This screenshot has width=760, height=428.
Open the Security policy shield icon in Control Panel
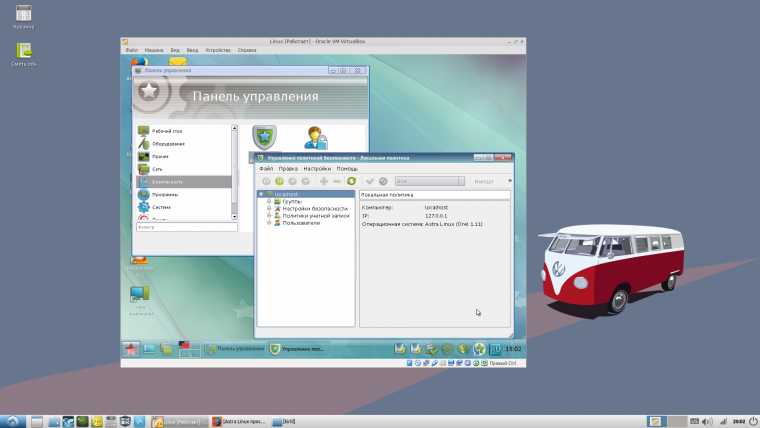point(264,136)
